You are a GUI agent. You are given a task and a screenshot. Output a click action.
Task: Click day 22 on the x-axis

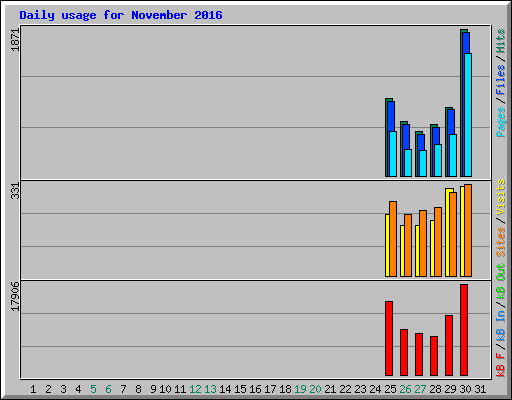pyautogui.click(x=345, y=389)
